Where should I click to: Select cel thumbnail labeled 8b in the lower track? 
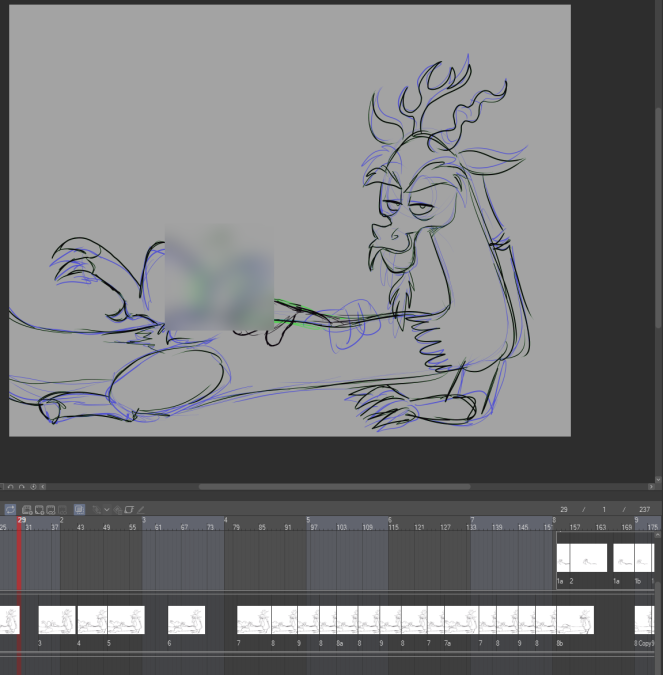tap(575, 620)
